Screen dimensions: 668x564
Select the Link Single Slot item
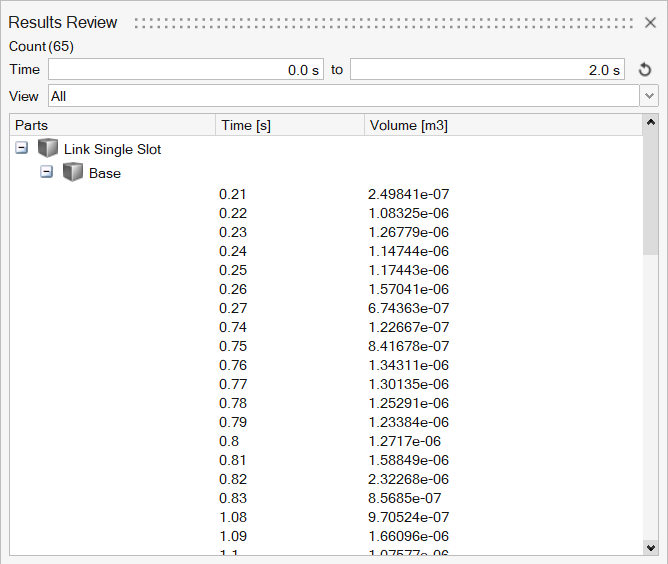pos(112,149)
